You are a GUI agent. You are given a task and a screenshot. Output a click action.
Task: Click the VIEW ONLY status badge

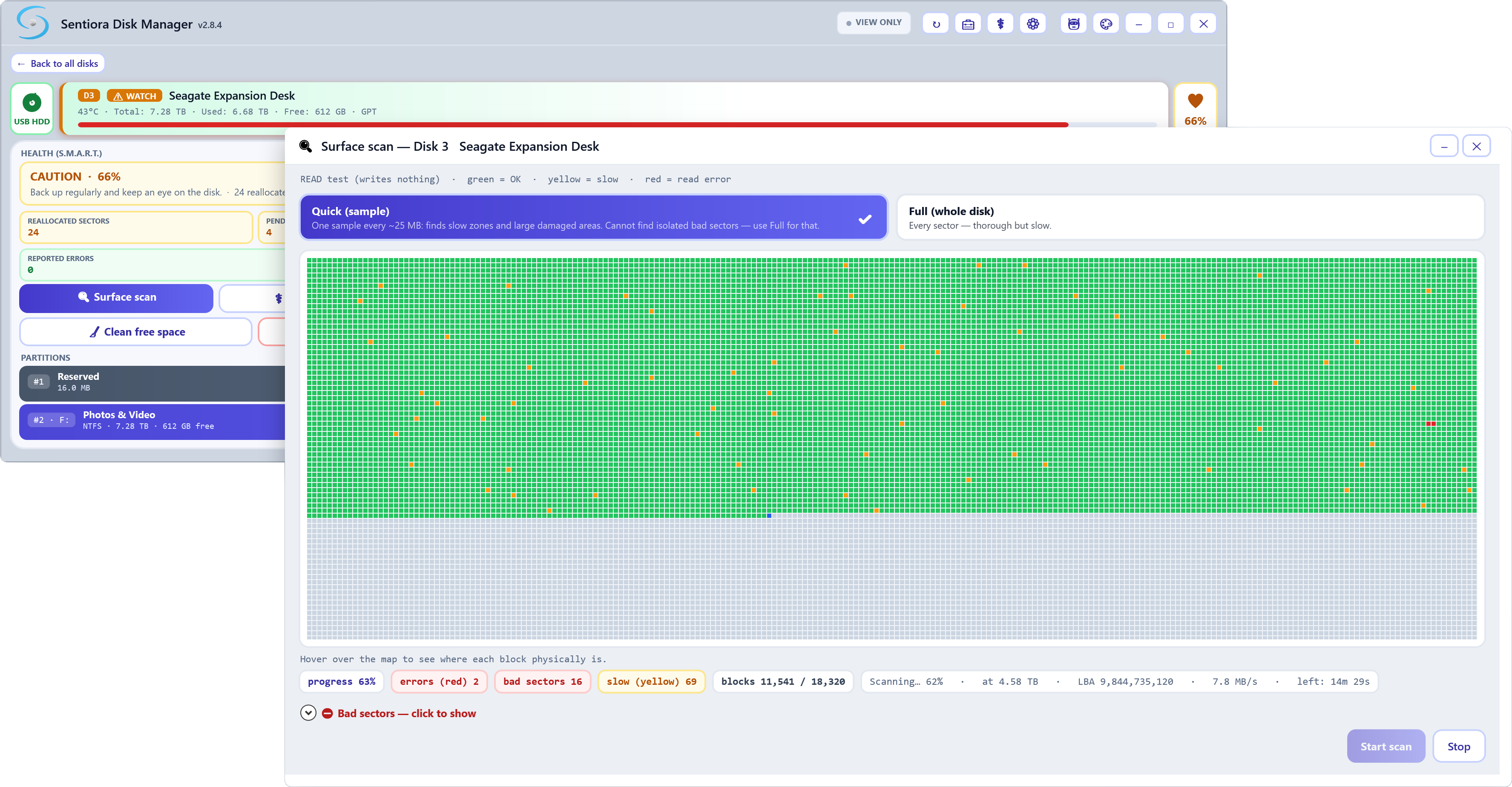pyautogui.click(x=874, y=22)
